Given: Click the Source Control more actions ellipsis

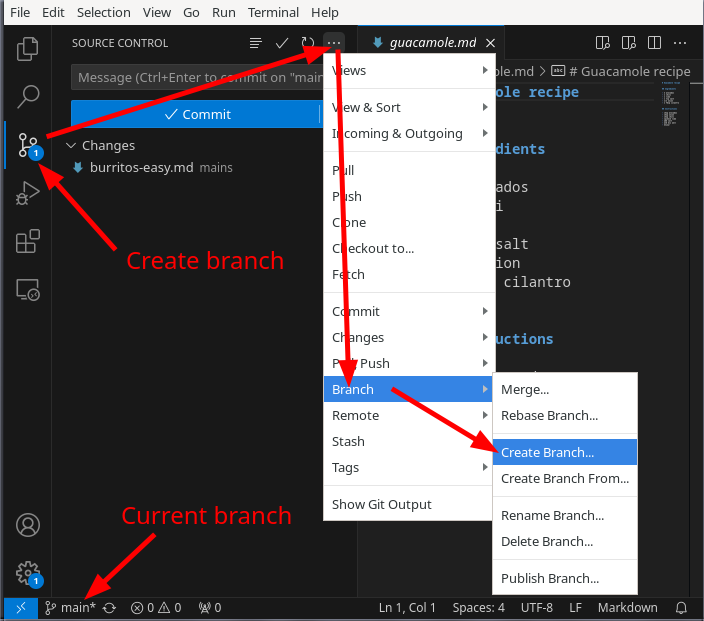Looking at the screenshot, I should tap(334, 43).
